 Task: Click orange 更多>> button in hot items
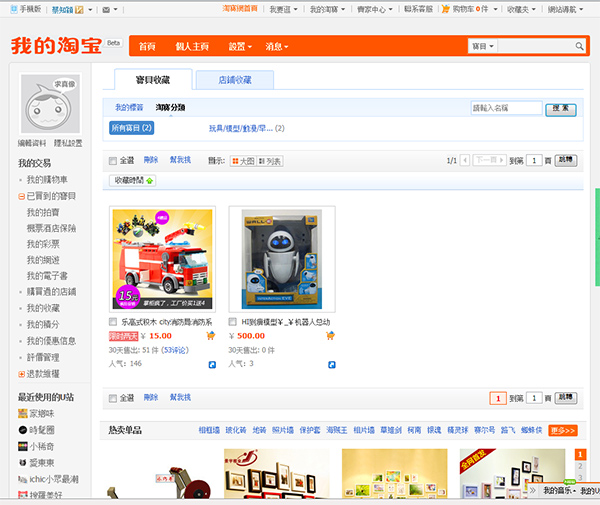click(x=562, y=430)
